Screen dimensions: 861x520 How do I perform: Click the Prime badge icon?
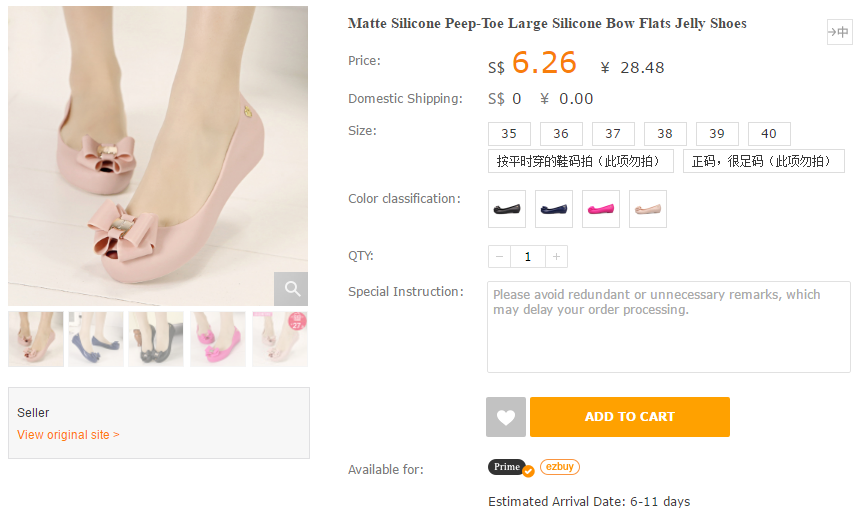point(509,467)
